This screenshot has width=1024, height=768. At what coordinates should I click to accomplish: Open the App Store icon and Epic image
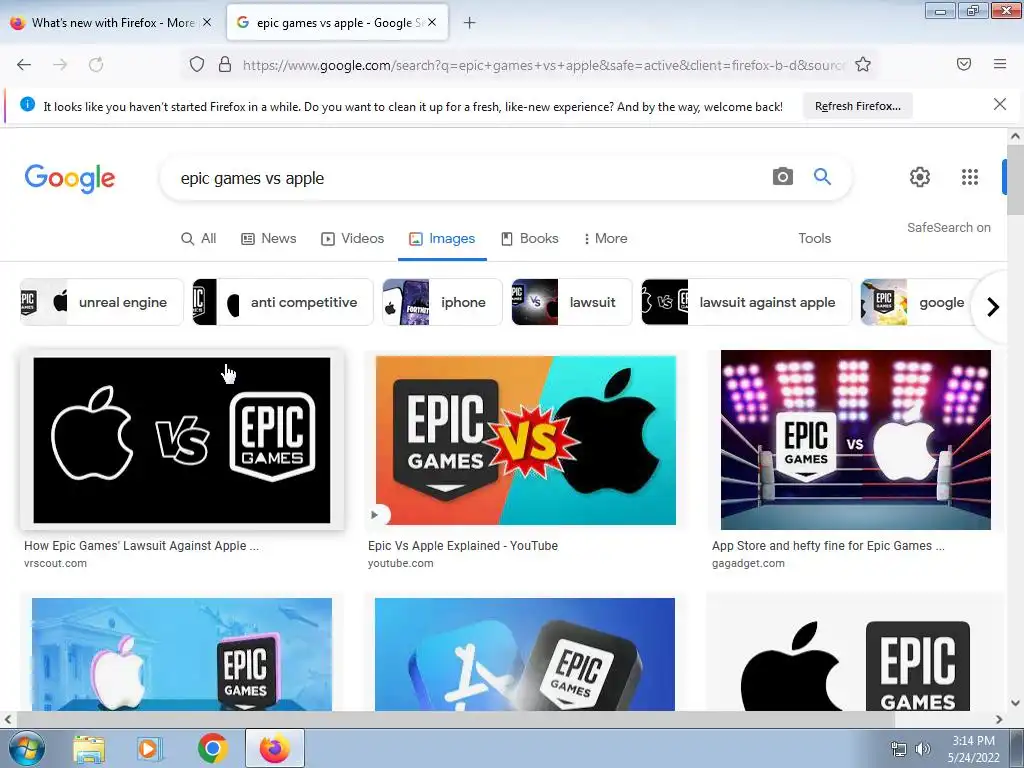pos(524,654)
